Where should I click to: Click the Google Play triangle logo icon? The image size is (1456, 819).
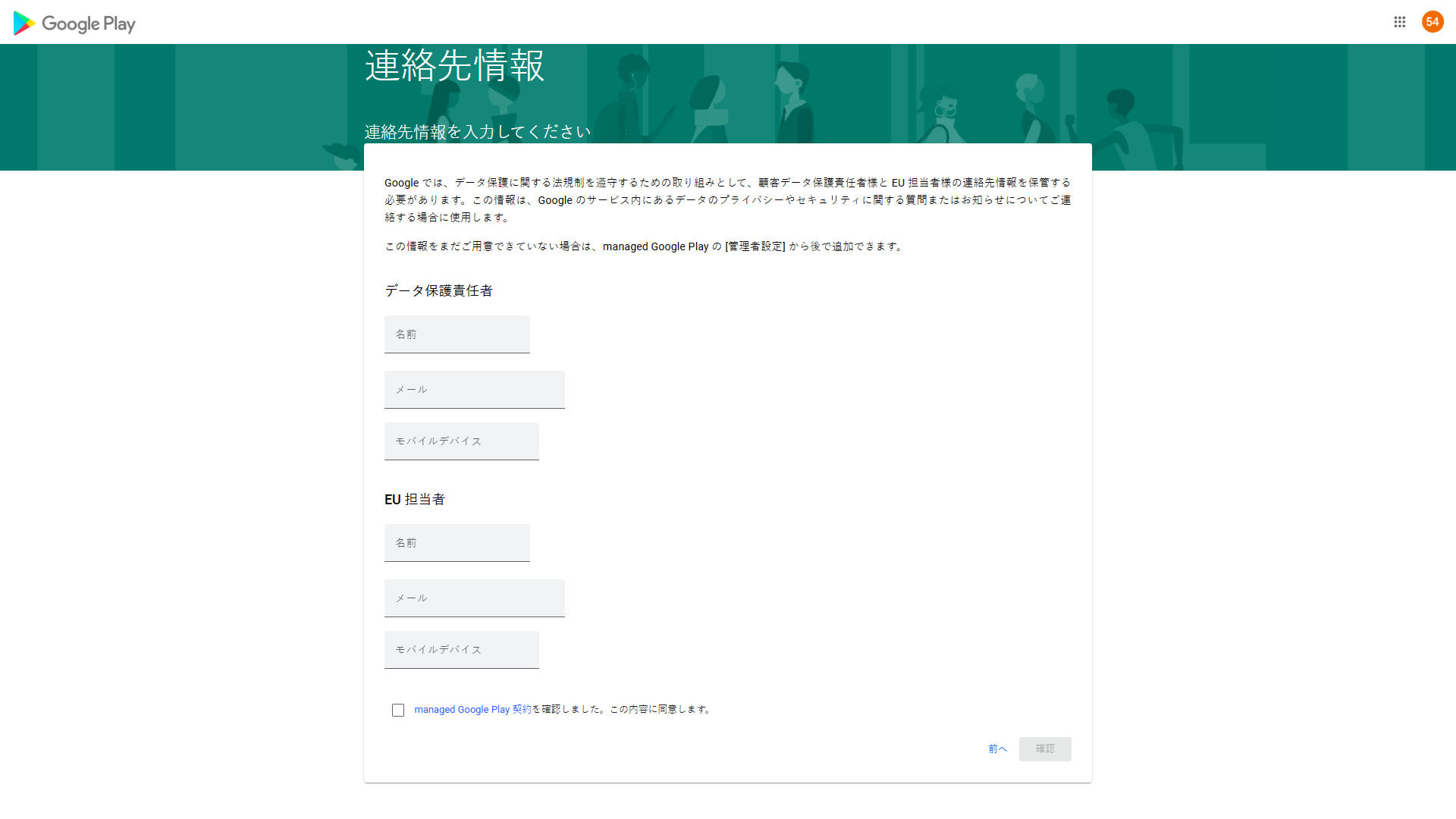pyautogui.click(x=24, y=24)
